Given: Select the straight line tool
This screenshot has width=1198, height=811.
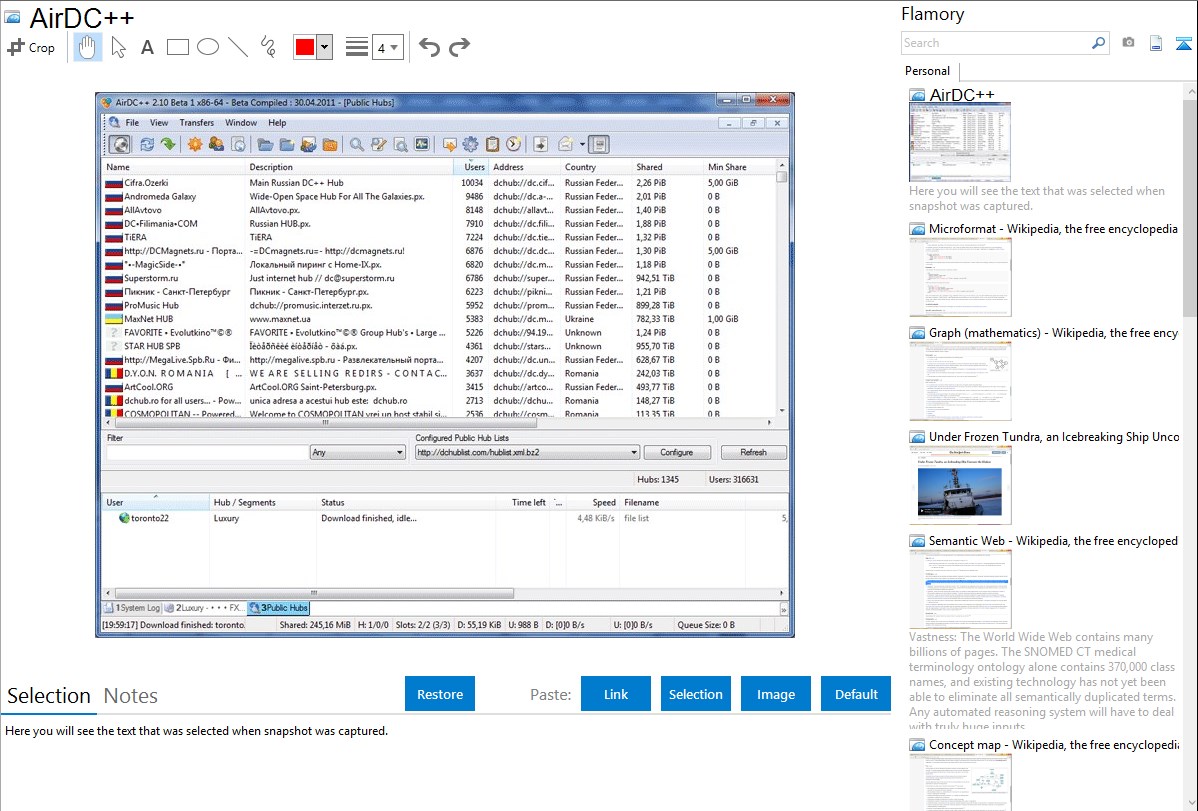Looking at the screenshot, I should (x=238, y=47).
